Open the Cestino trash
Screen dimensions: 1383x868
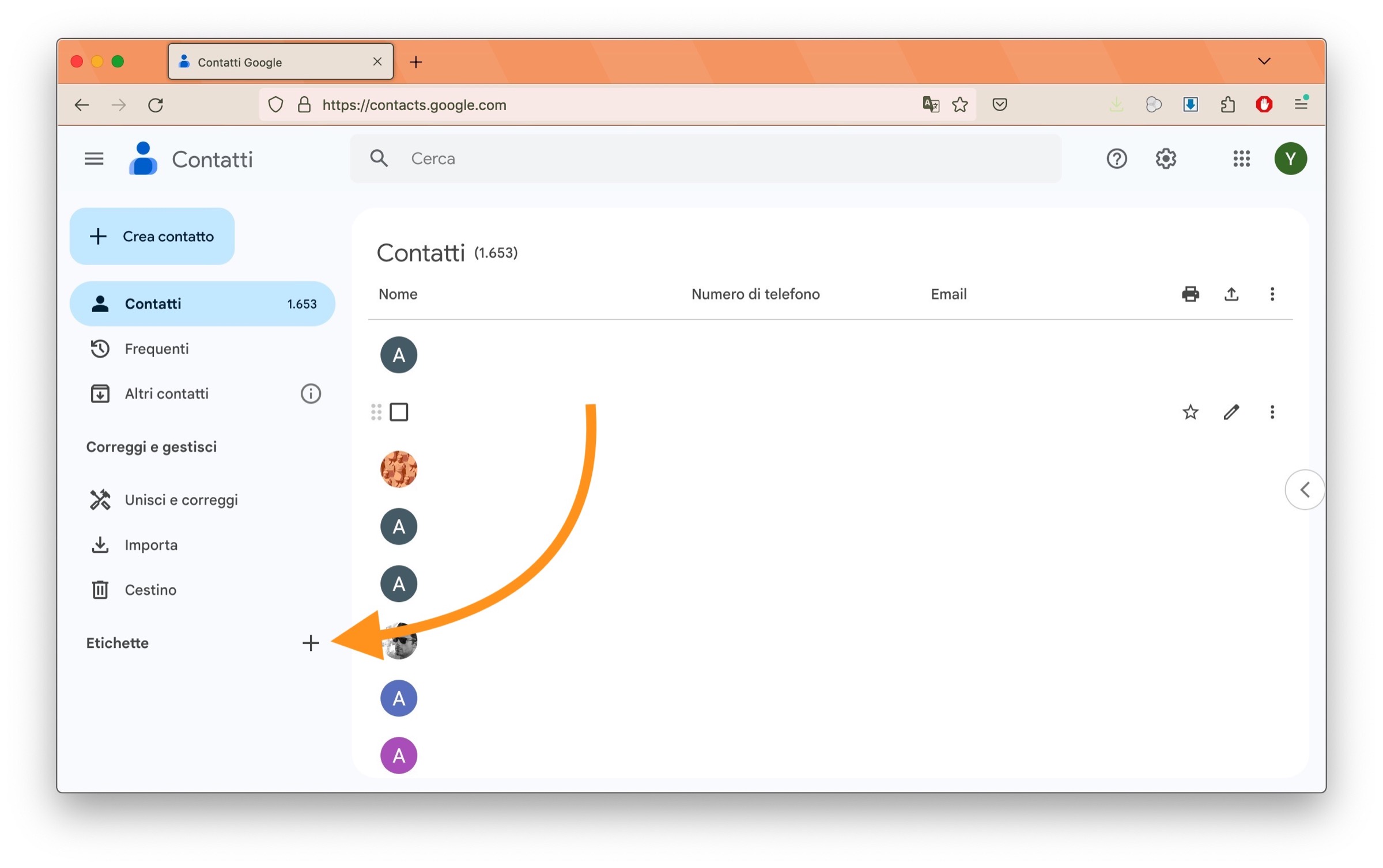(x=150, y=590)
